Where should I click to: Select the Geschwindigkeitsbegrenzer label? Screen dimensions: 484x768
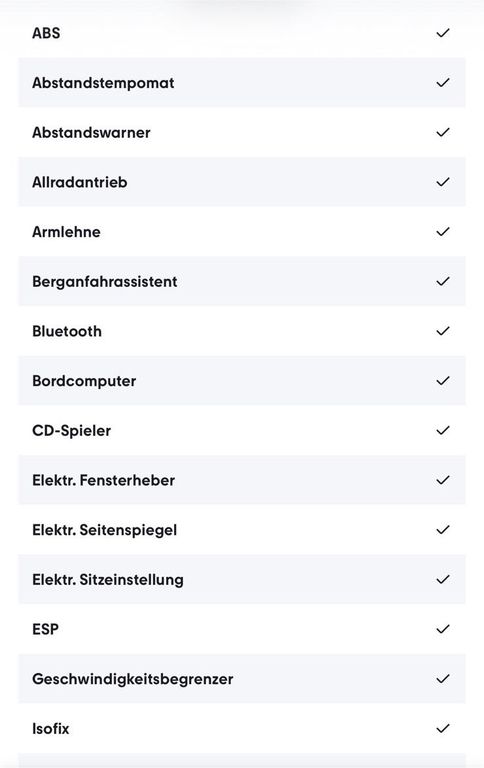132,679
